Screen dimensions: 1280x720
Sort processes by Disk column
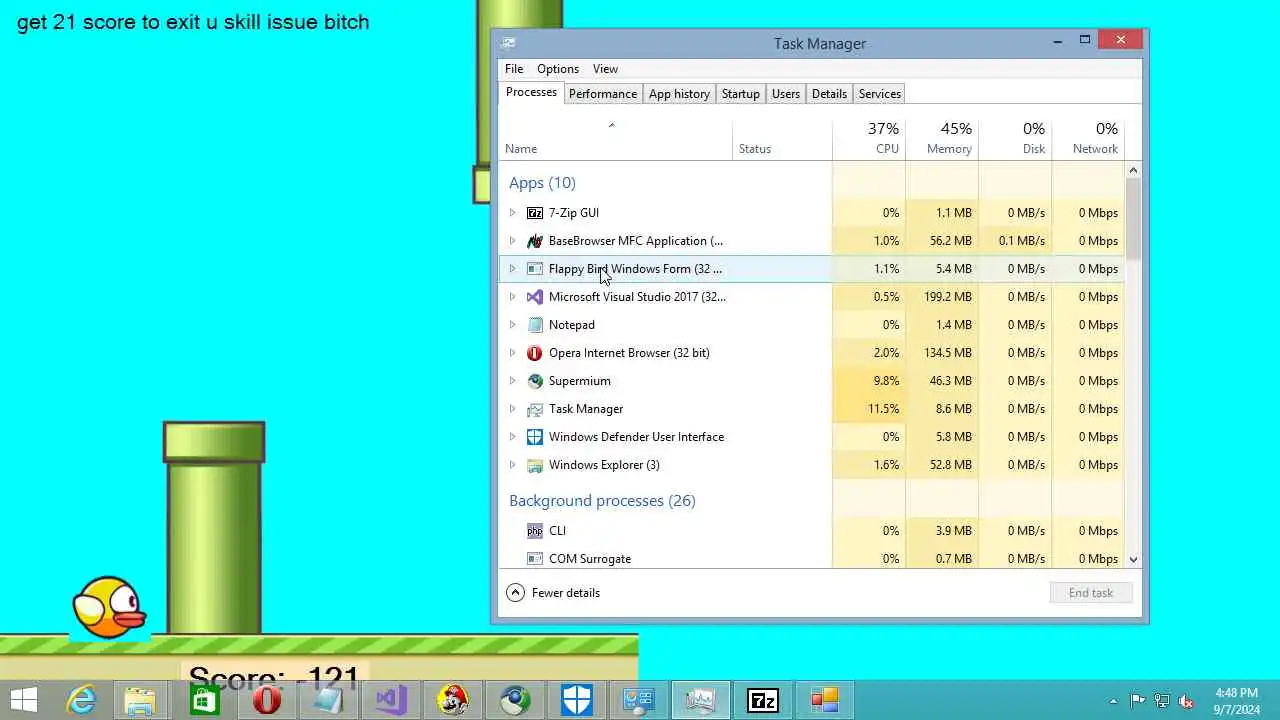point(1015,139)
